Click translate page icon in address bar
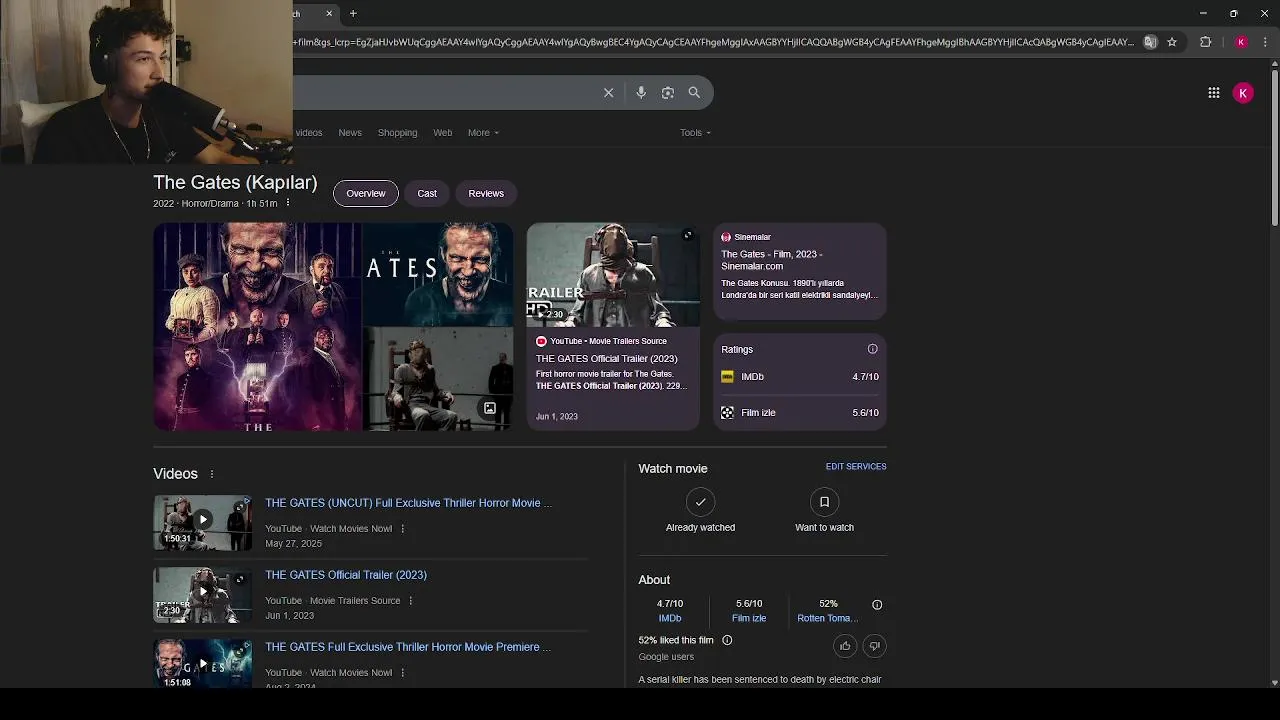 point(1150,42)
